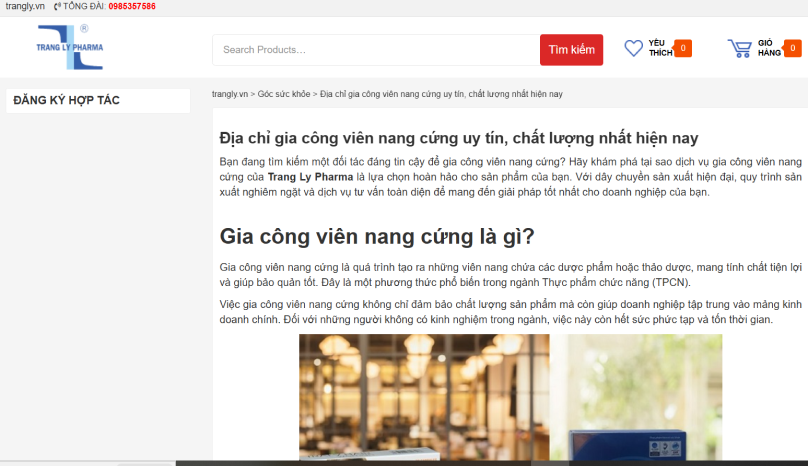Click the phone icon beside TỔNG ĐÀI
Screen dimensions: 808x466
click(56, 6)
